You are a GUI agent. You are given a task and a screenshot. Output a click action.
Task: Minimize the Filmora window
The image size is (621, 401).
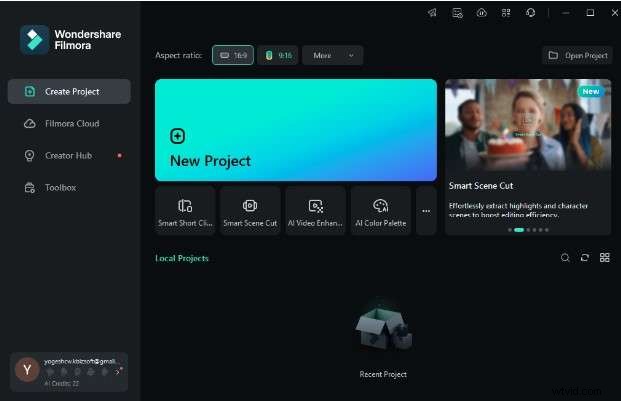click(x=566, y=13)
